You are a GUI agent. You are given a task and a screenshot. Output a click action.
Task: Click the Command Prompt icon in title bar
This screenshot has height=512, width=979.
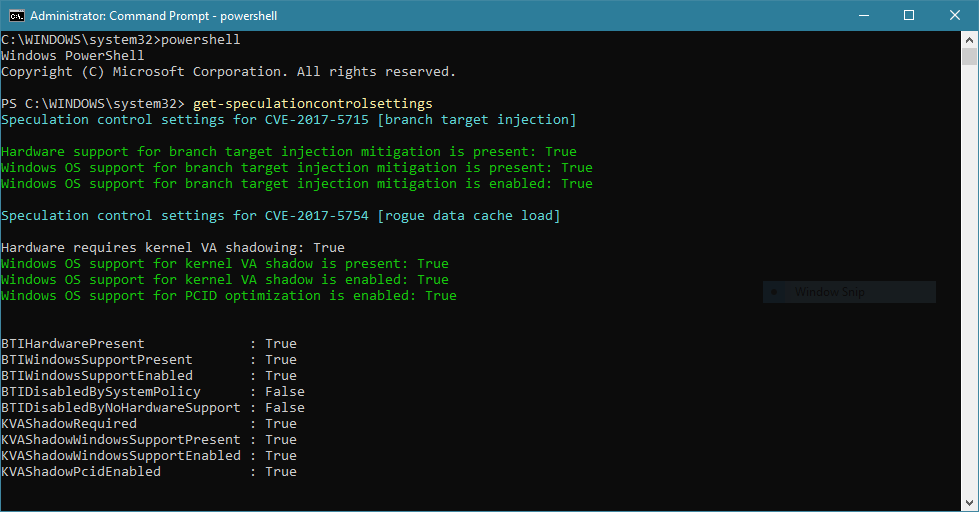pos(16,16)
